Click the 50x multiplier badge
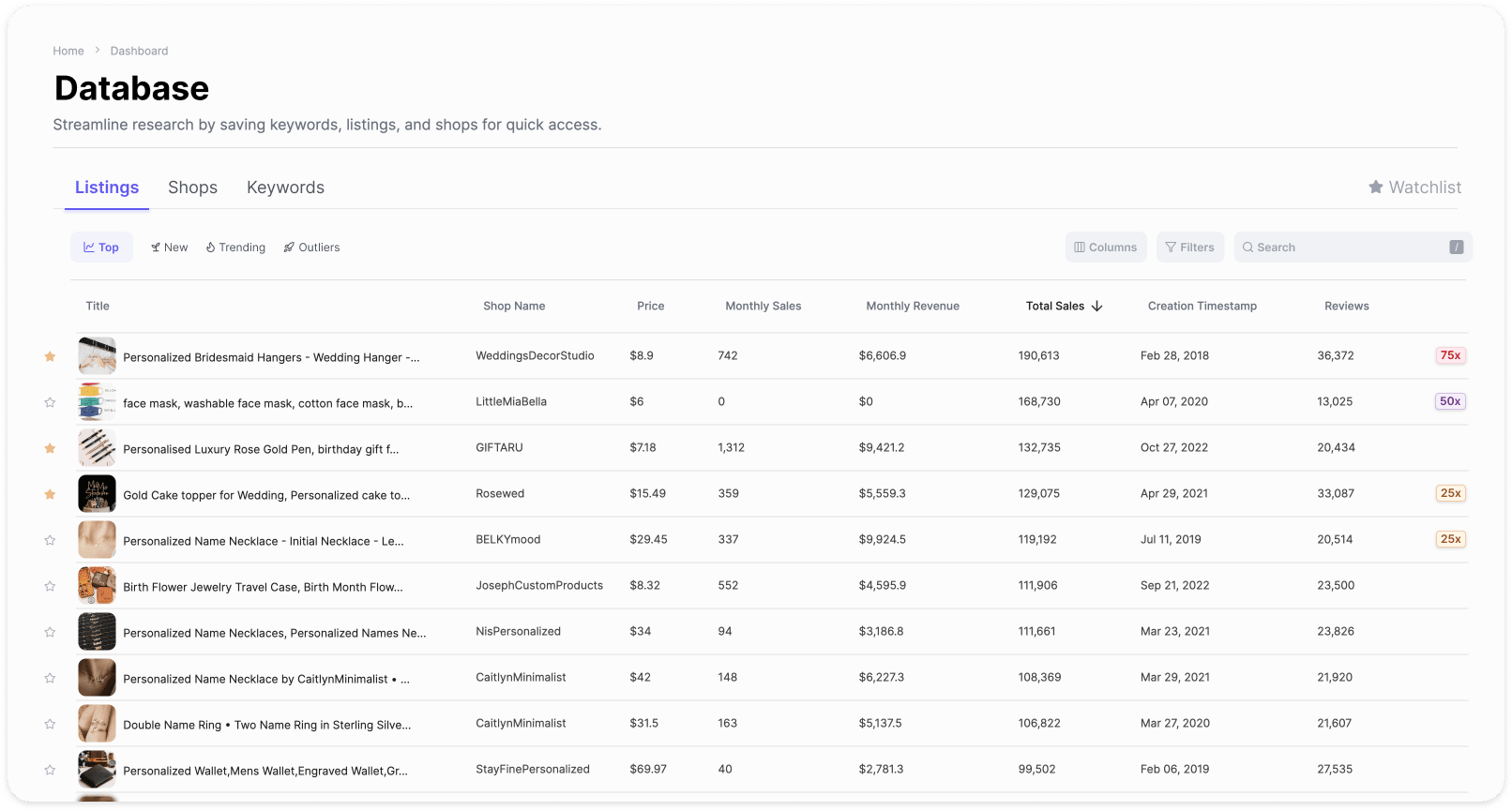The height and width of the screenshot is (811, 1512). pos(1451,401)
